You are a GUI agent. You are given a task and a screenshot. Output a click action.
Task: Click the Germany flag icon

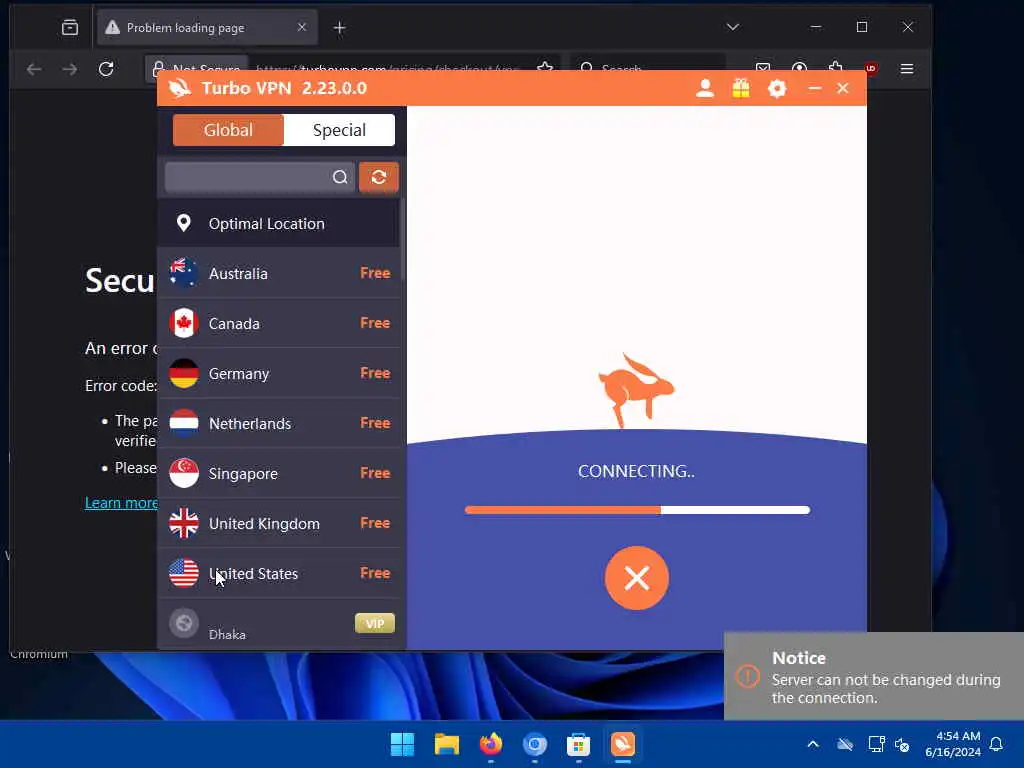pos(184,373)
